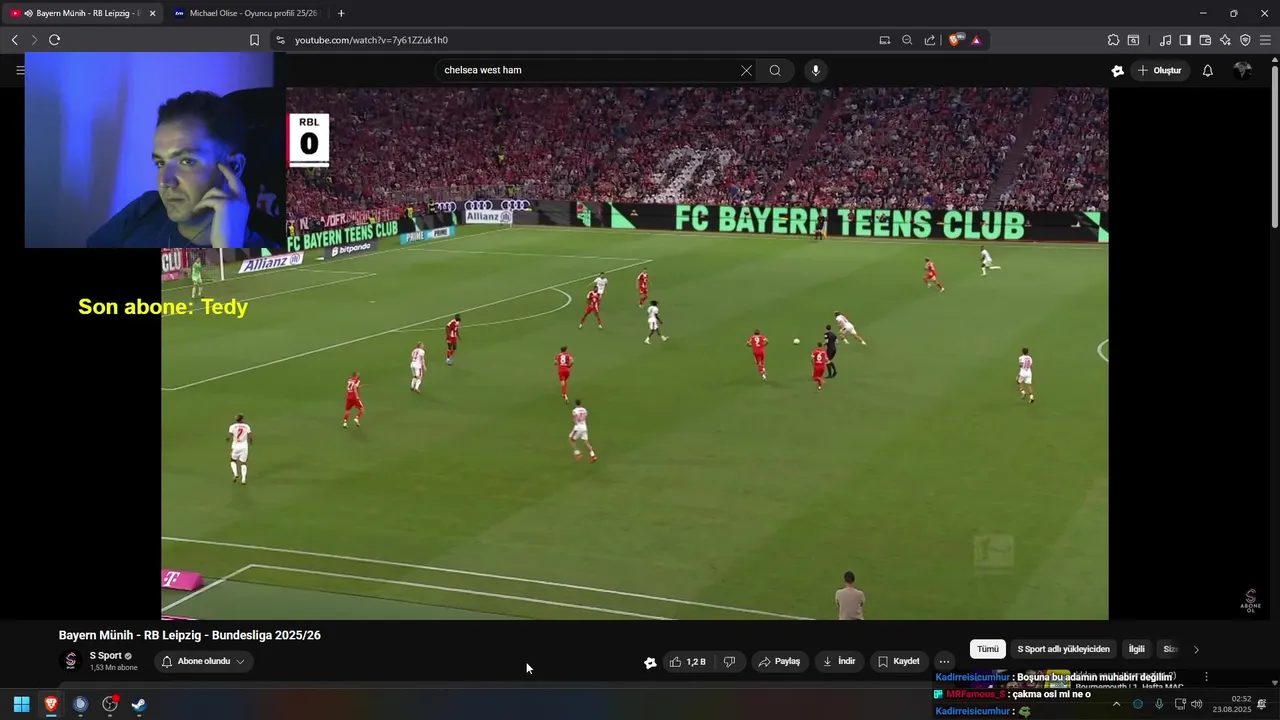Open tray volume speaker icon
This screenshot has height=720, width=1280.
[1197, 704]
